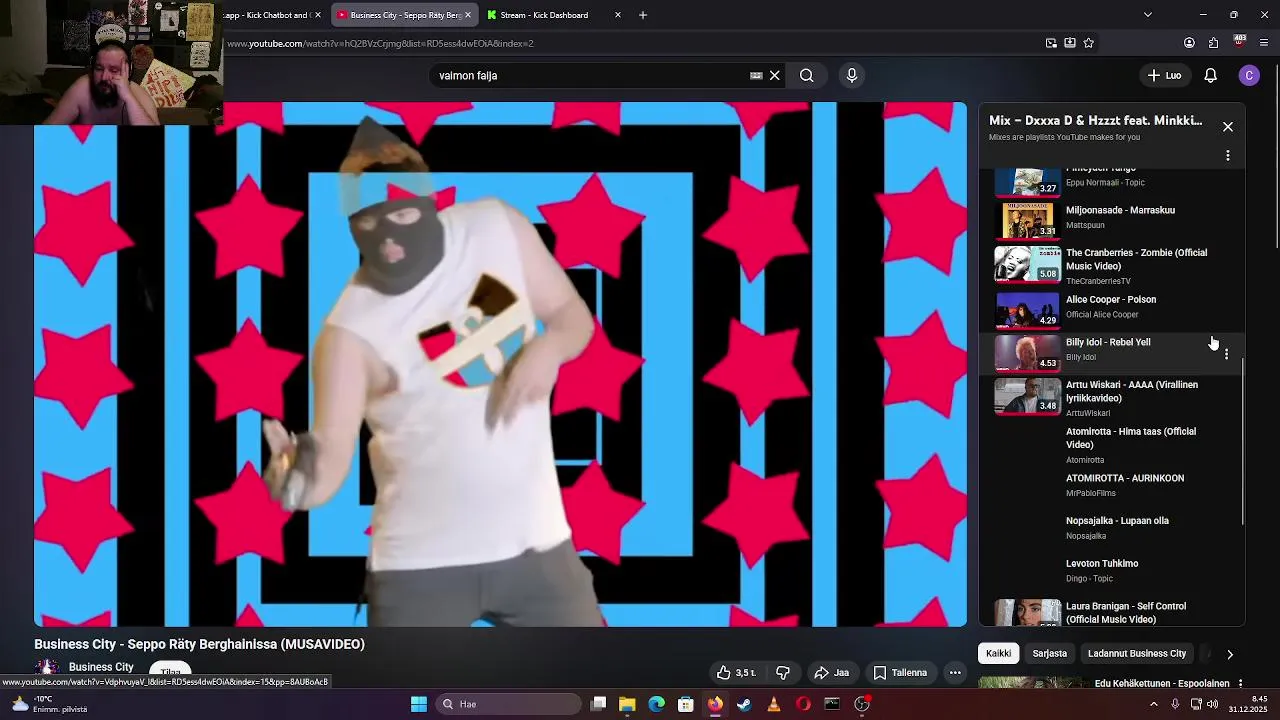This screenshot has width=1280, height=720.
Task: Open the Windows Start menu
Action: click(x=419, y=704)
